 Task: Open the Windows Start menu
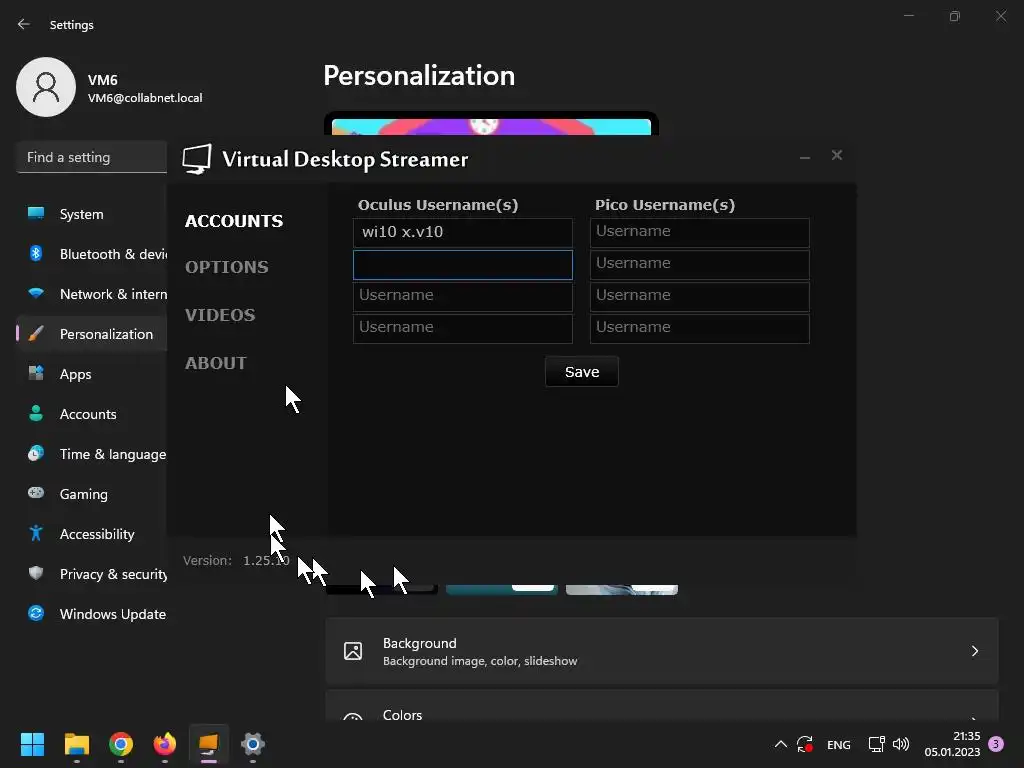coord(32,744)
